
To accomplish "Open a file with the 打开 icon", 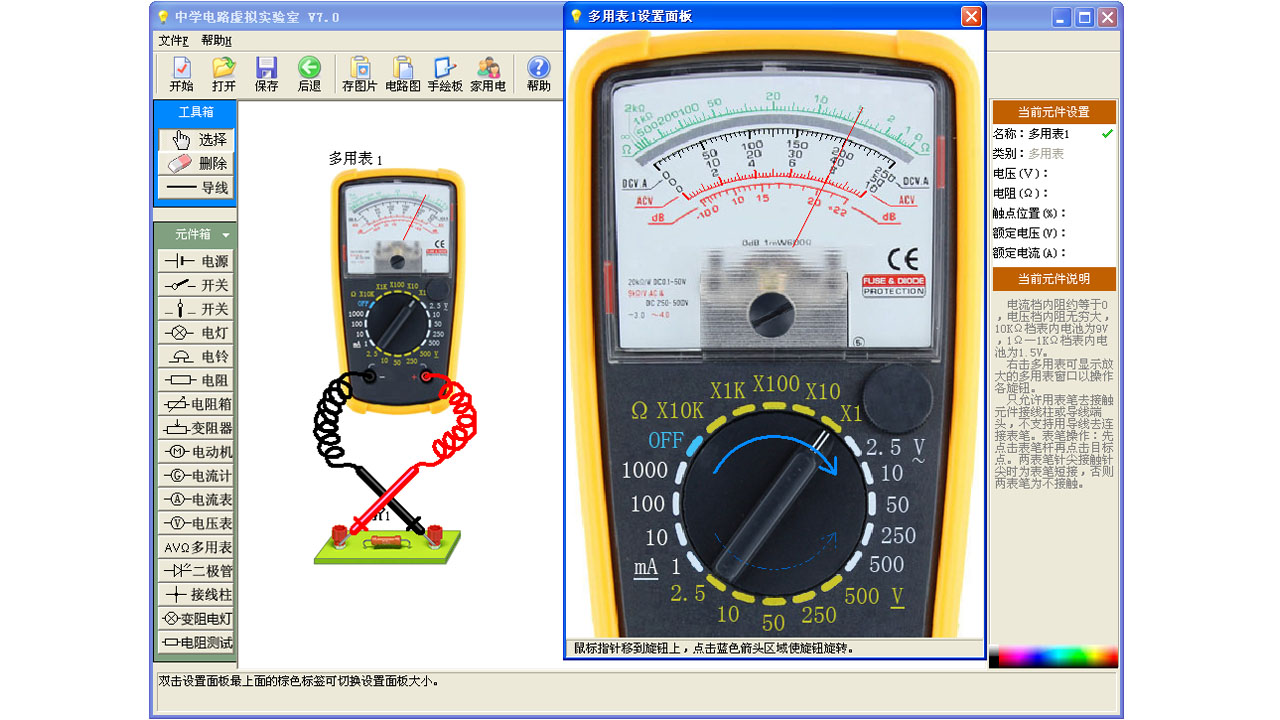I will click(x=224, y=74).
